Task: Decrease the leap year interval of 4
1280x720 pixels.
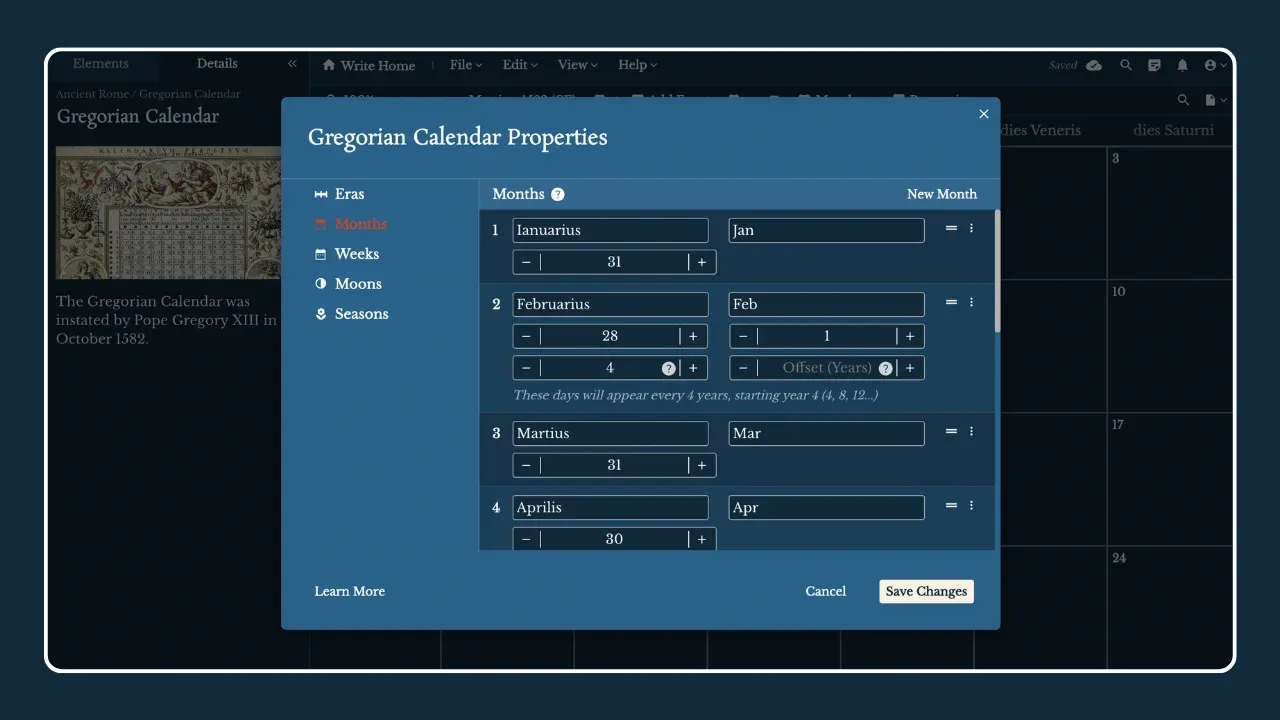Action: (x=526, y=368)
